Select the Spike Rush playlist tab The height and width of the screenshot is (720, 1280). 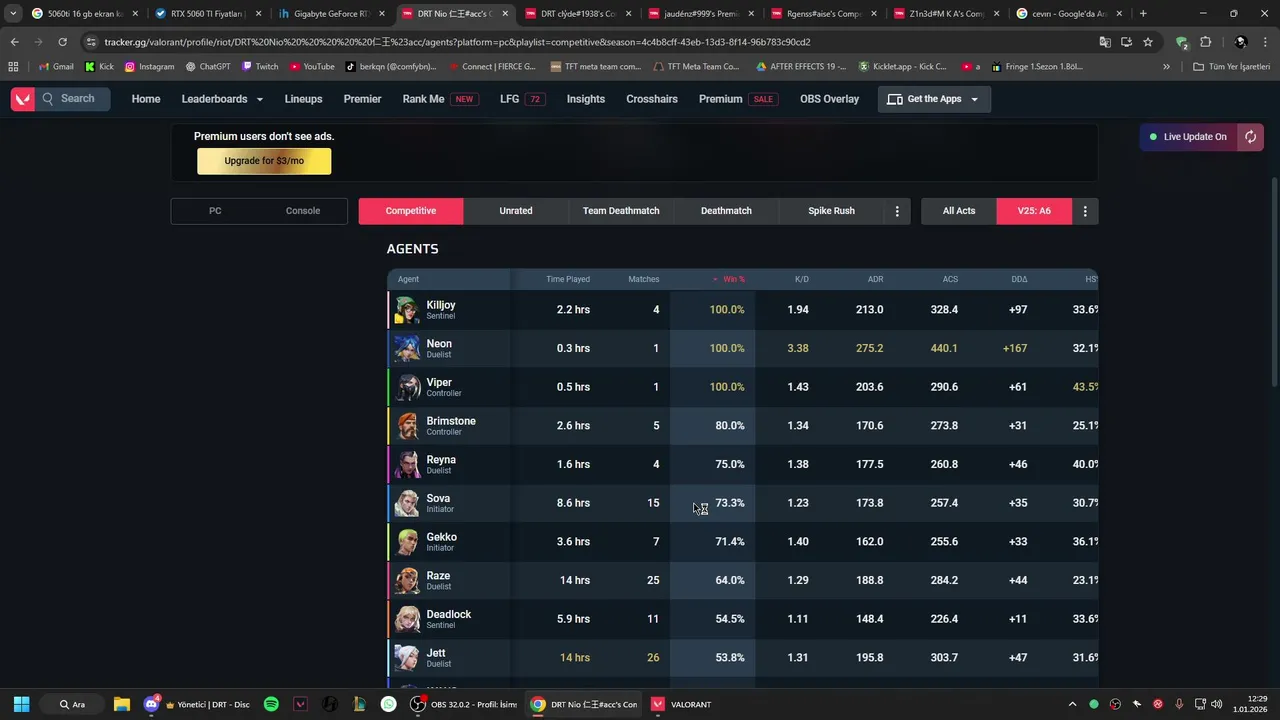point(831,211)
